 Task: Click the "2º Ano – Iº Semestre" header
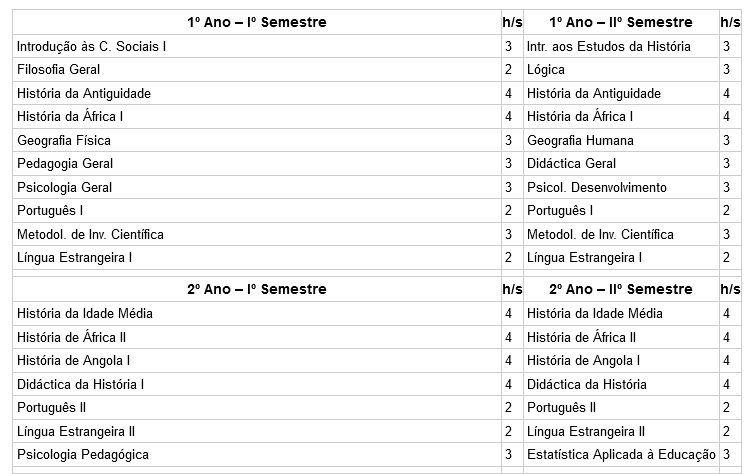(x=256, y=289)
